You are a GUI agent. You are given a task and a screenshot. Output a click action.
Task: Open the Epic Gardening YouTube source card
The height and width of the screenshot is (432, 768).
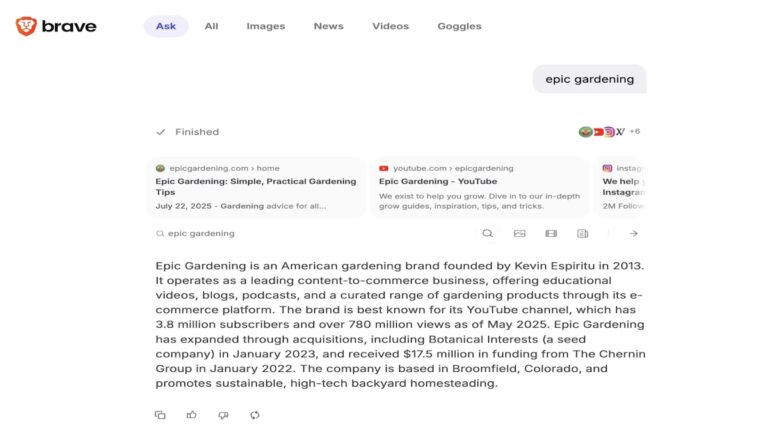click(479, 187)
